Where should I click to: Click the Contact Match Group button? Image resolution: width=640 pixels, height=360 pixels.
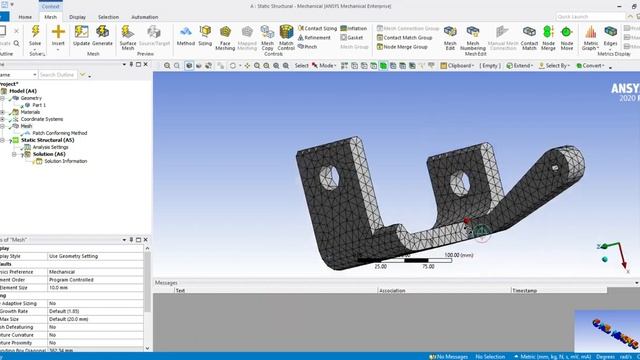point(404,38)
